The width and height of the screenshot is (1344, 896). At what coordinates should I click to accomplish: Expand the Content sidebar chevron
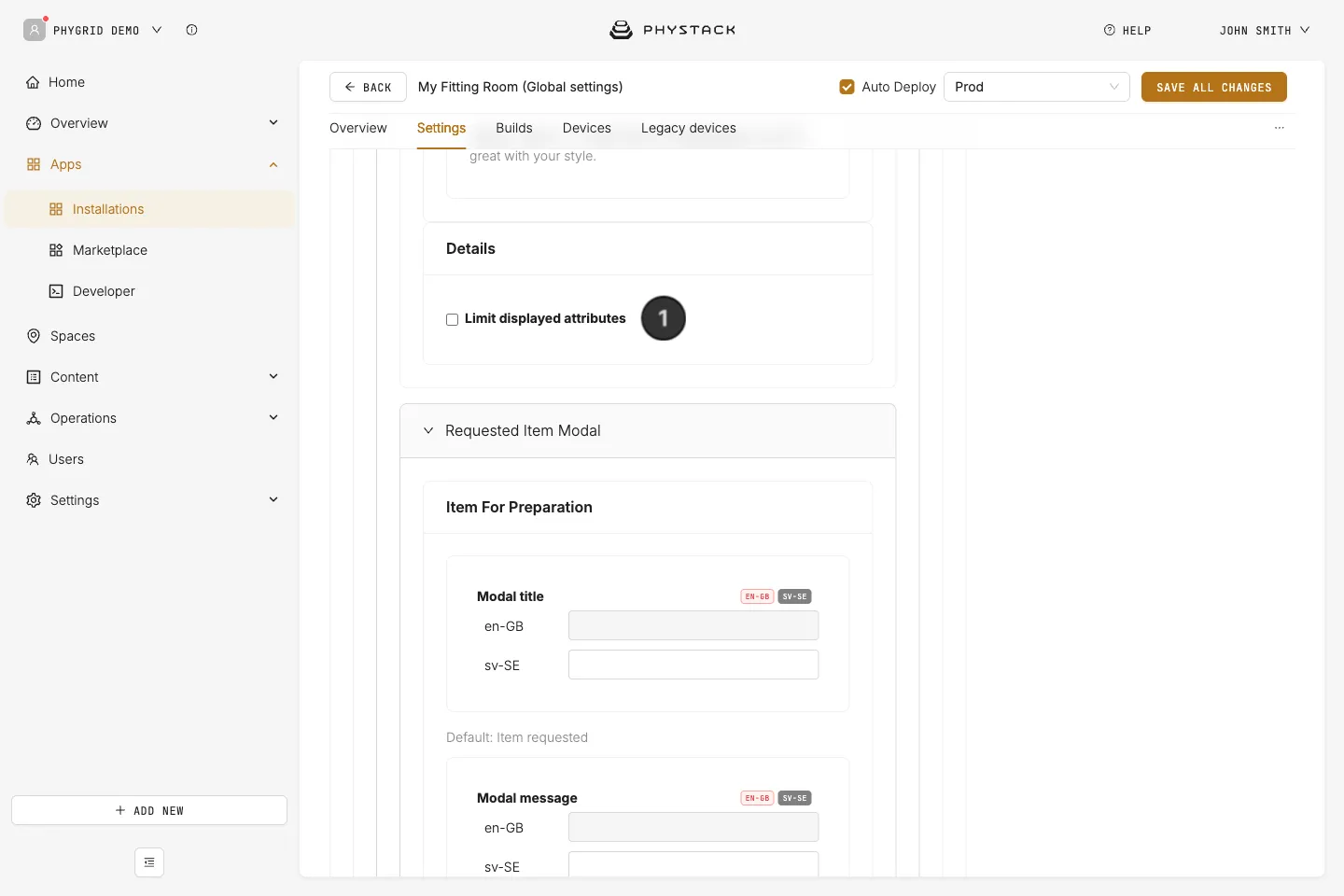[273, 376]
